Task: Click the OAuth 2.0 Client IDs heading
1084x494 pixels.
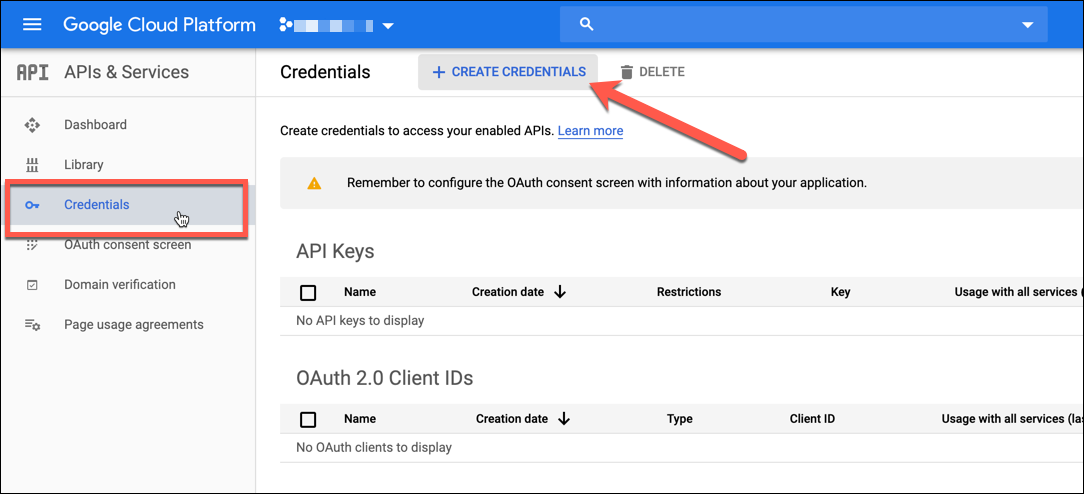Action: pos(384,379)
